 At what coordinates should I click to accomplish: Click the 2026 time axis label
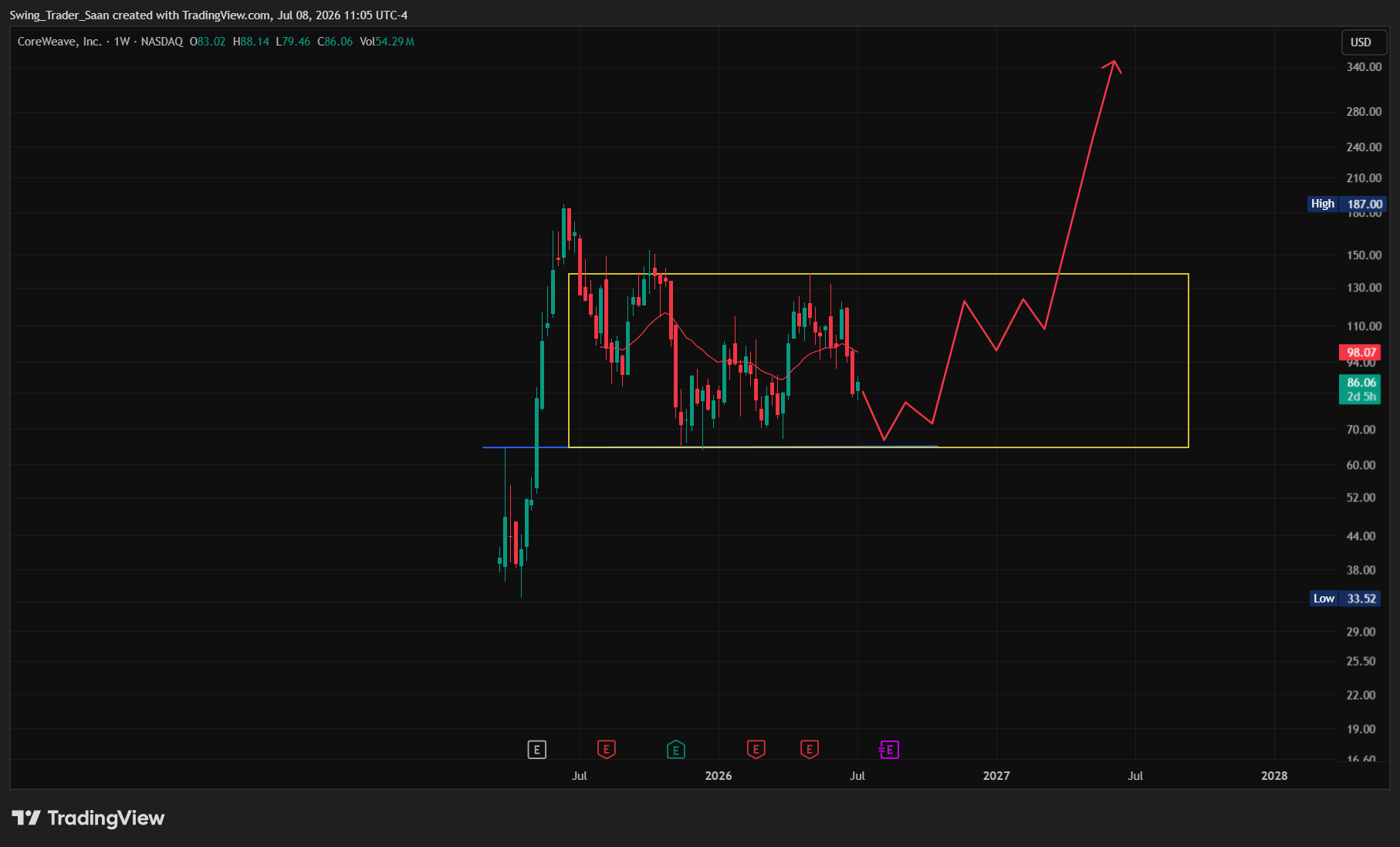pos(718,776)
